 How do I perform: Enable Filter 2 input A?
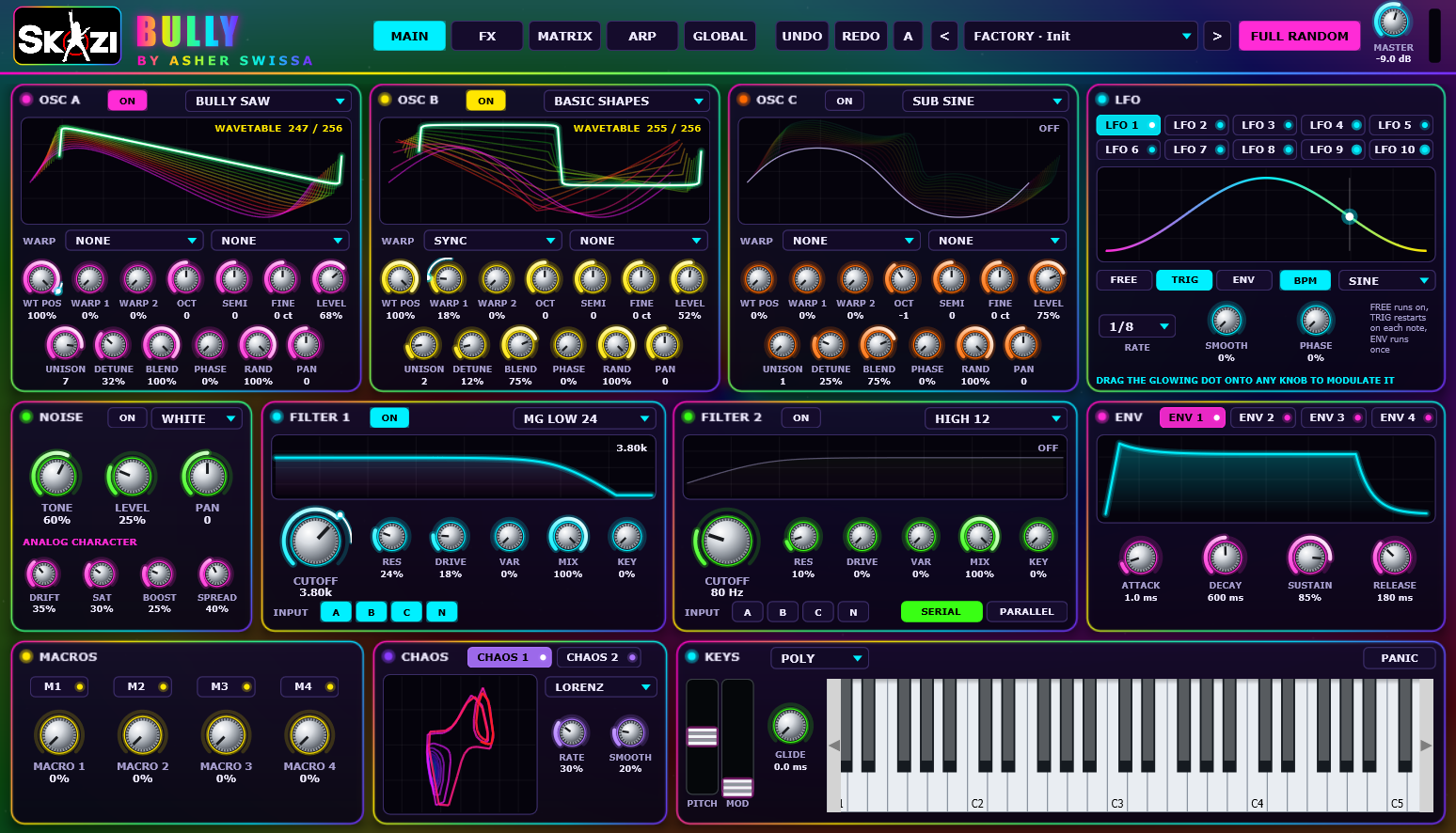coord(747,612)
